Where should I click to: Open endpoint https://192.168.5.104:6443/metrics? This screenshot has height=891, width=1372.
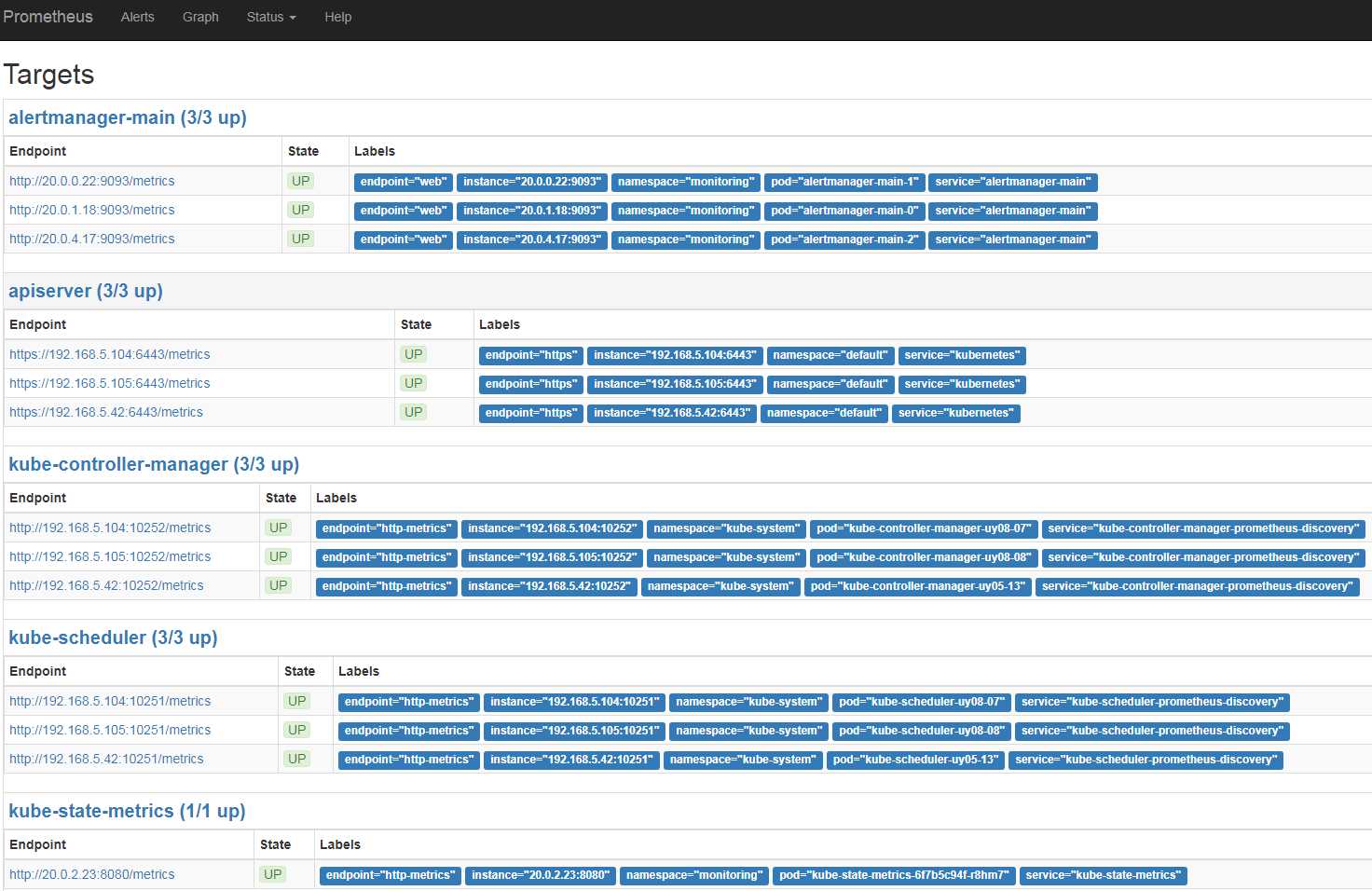click(110, 354)
